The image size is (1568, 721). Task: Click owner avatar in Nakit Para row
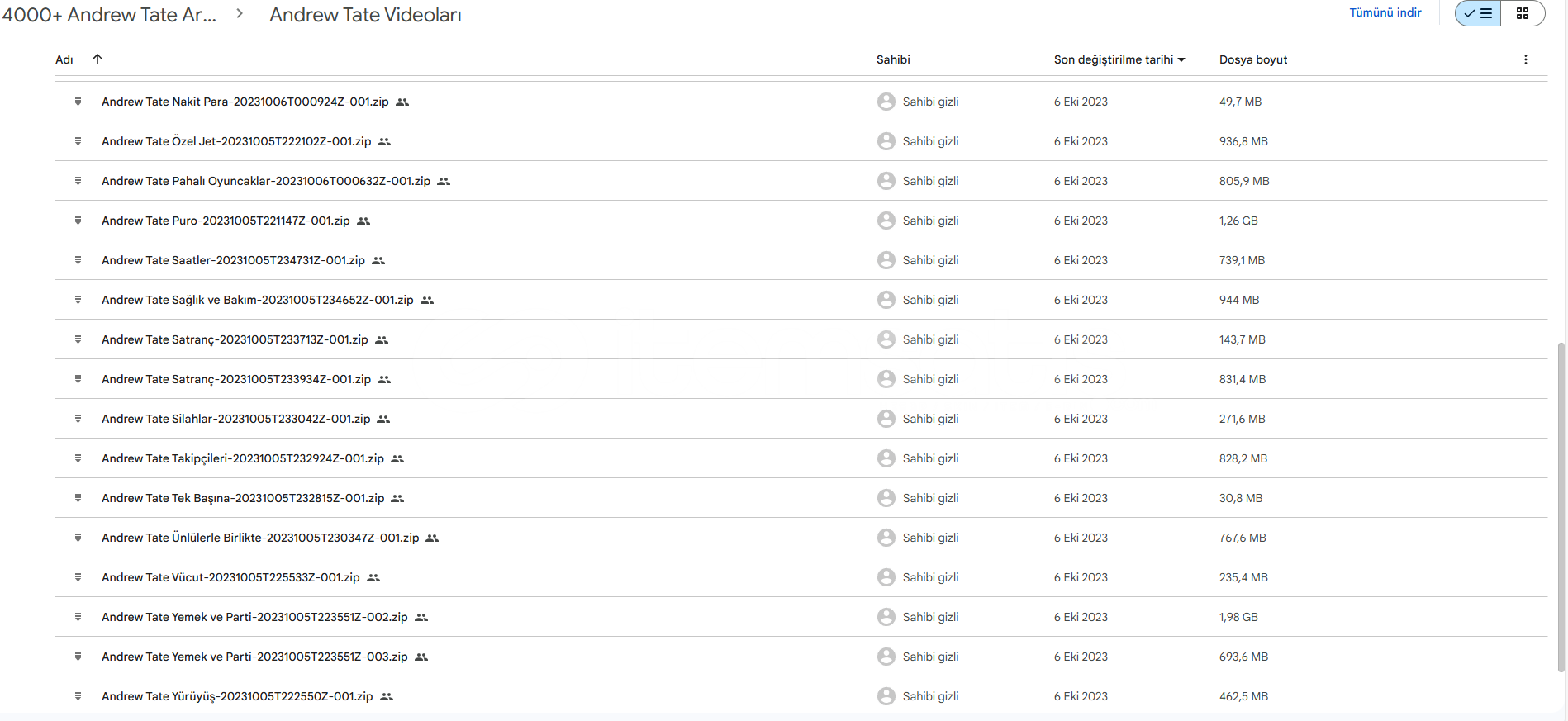click(x=886, y=102)
